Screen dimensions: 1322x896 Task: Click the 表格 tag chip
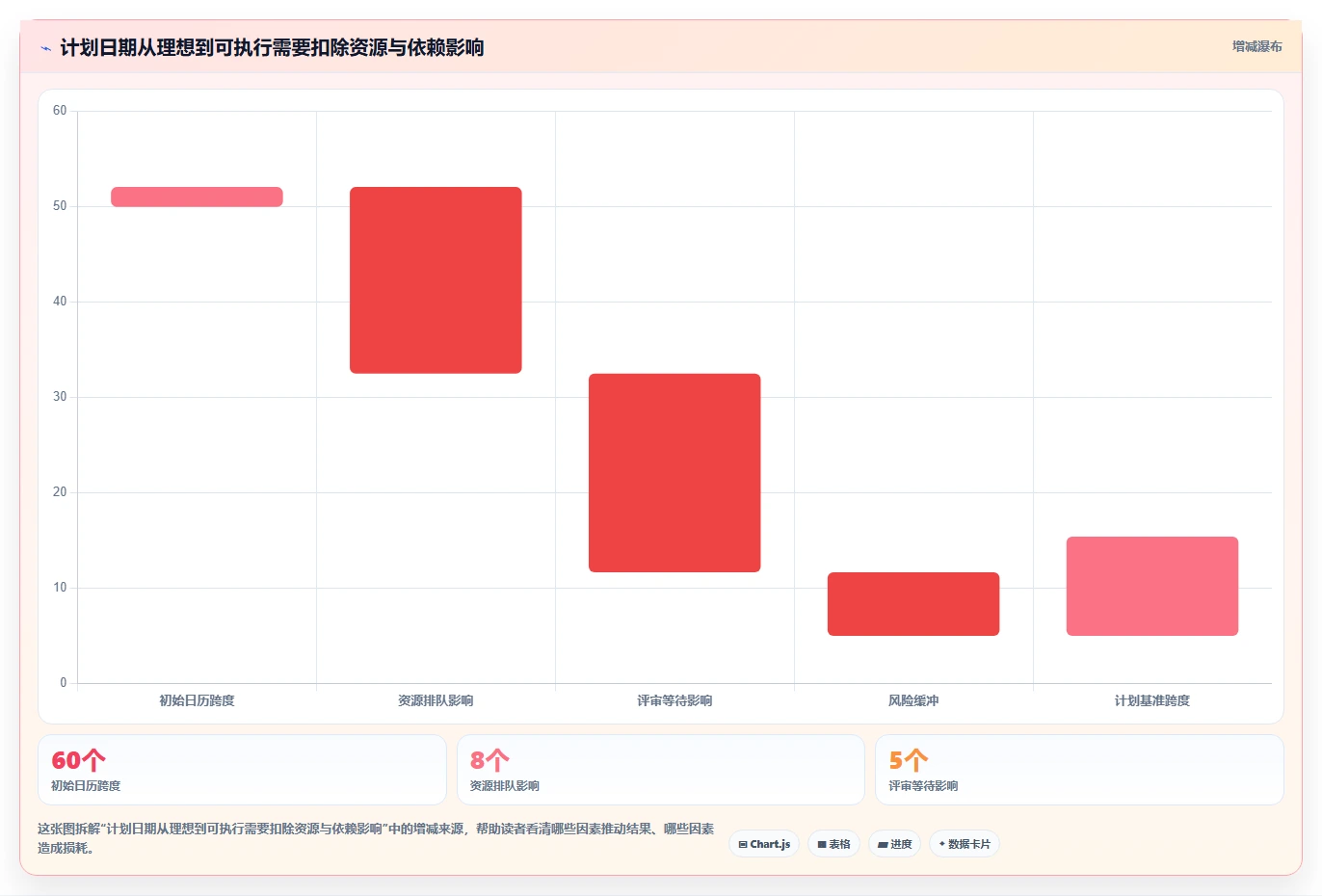click(x=833, y=844)
